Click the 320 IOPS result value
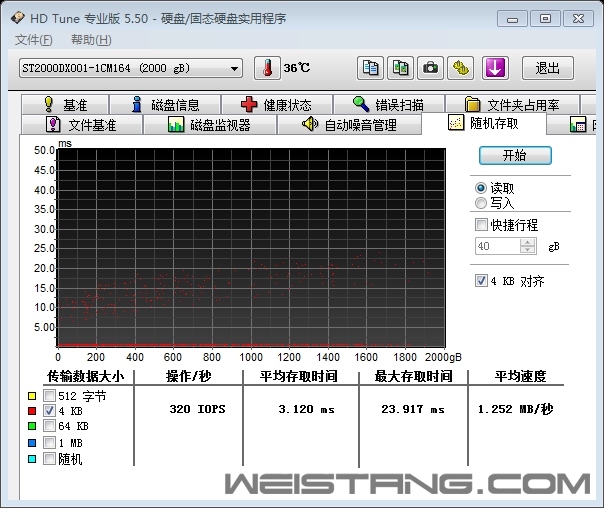604x508 pixels. [x=198, y=409]
